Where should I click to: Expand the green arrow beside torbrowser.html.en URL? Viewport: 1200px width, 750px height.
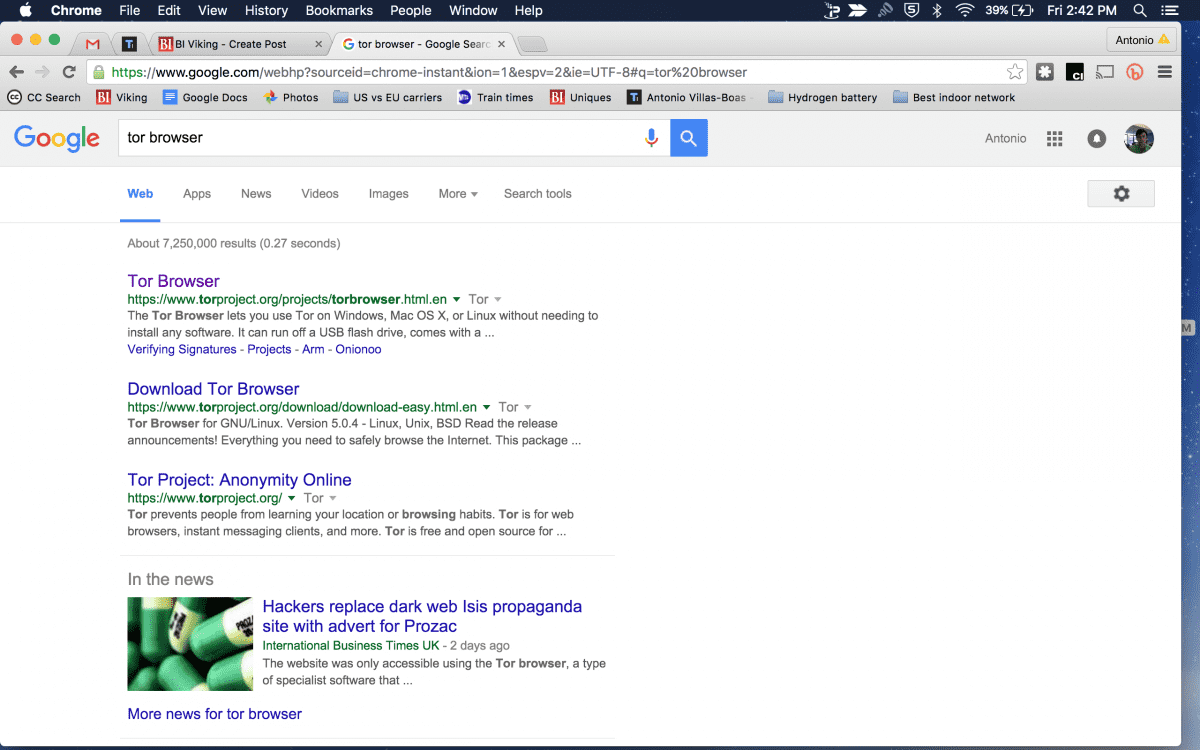pos(457,299)
